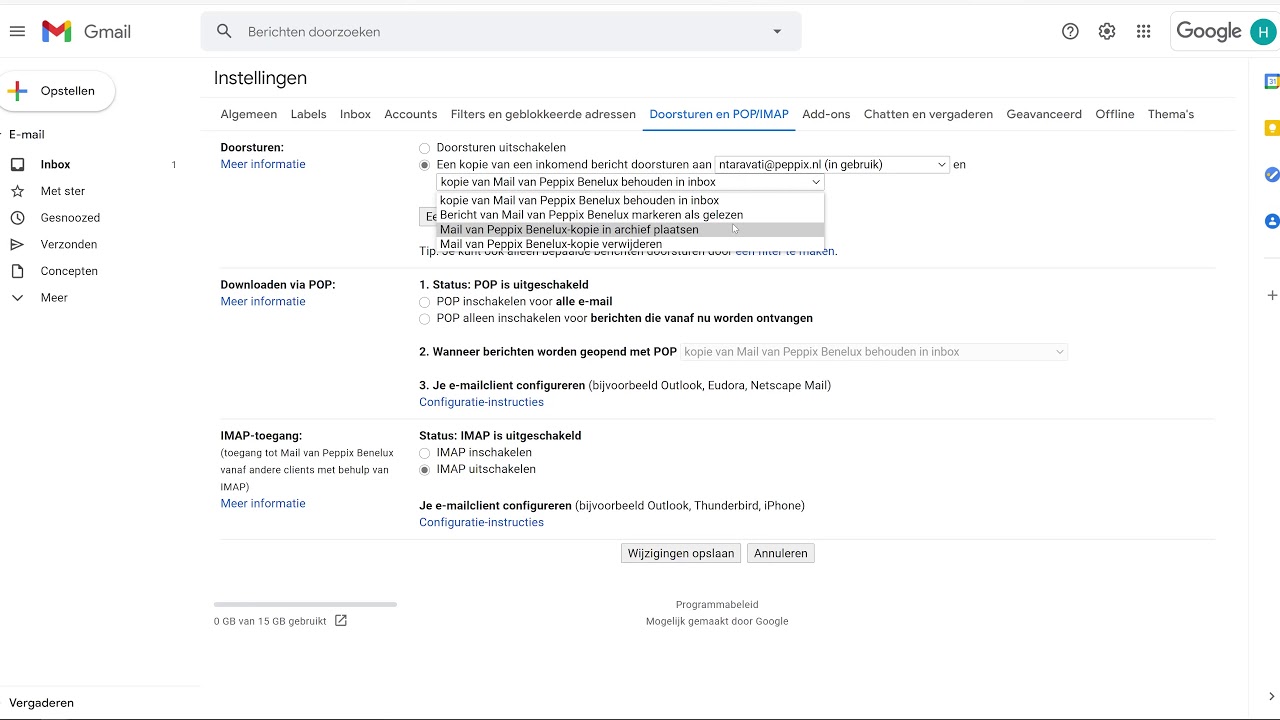Open storage details external link icon
Image resolution: width=1280 pixels, height=720 pixels.
pos(341,621)
